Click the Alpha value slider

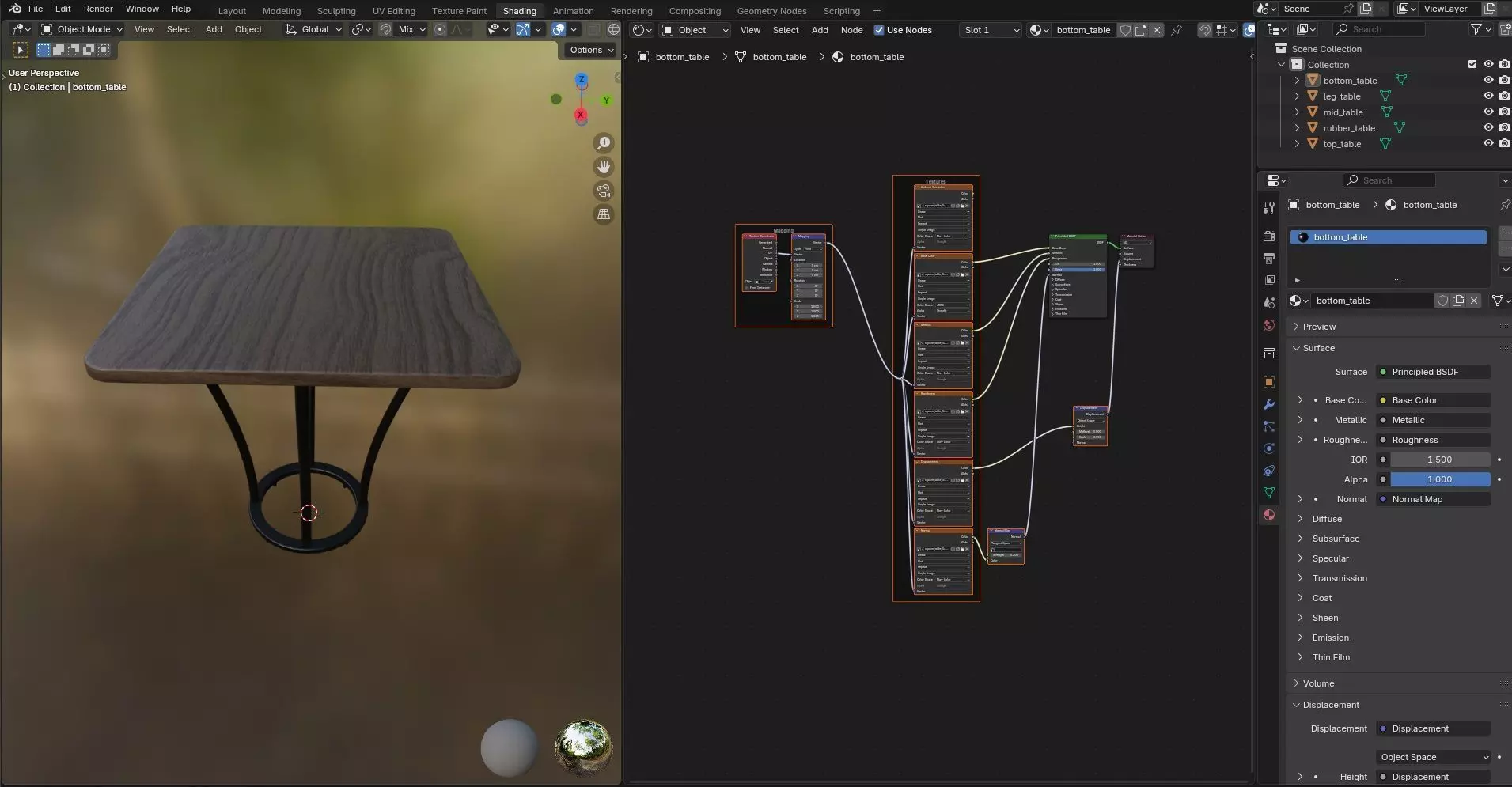(1439, 479)
